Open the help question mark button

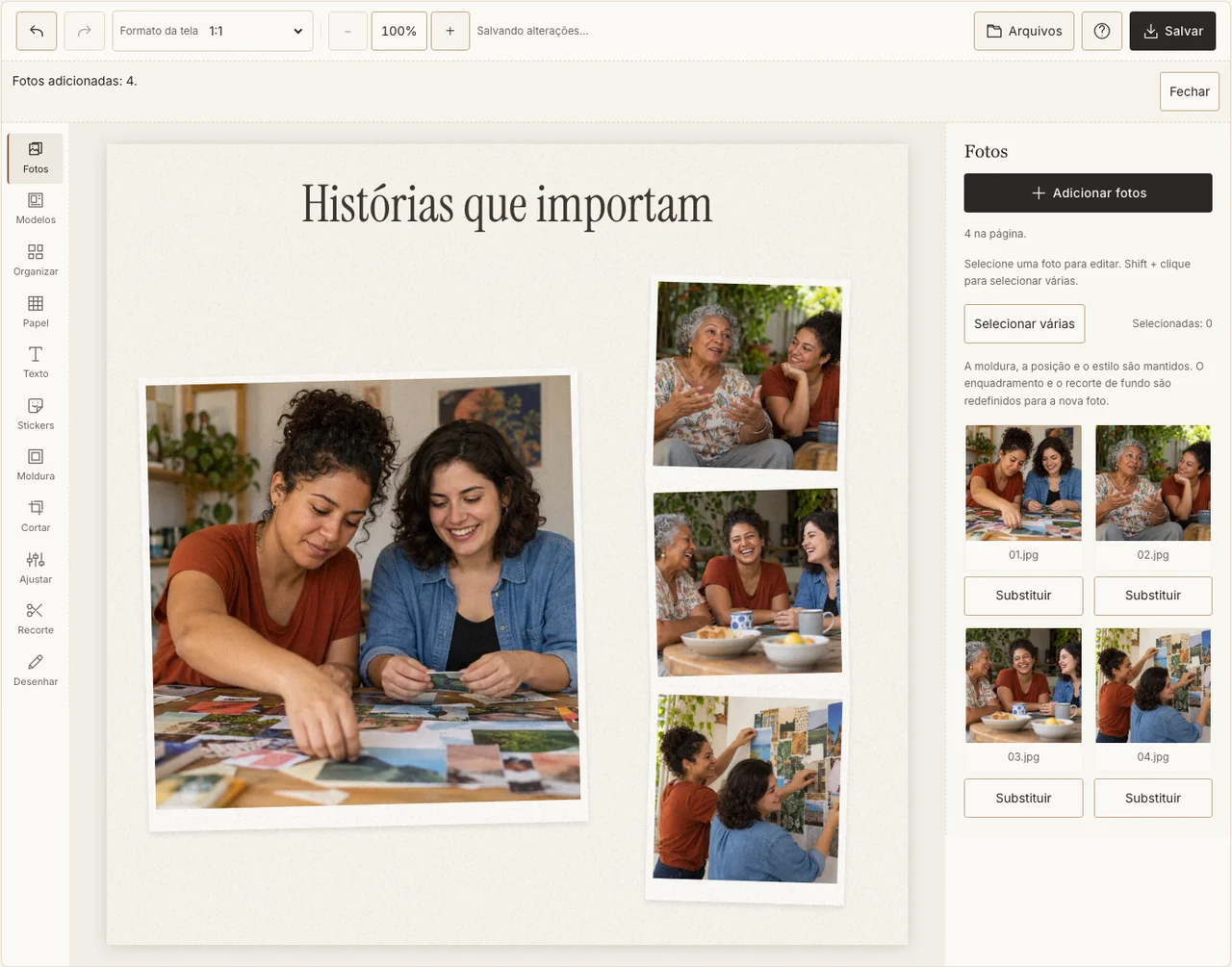click(1102, 31)
